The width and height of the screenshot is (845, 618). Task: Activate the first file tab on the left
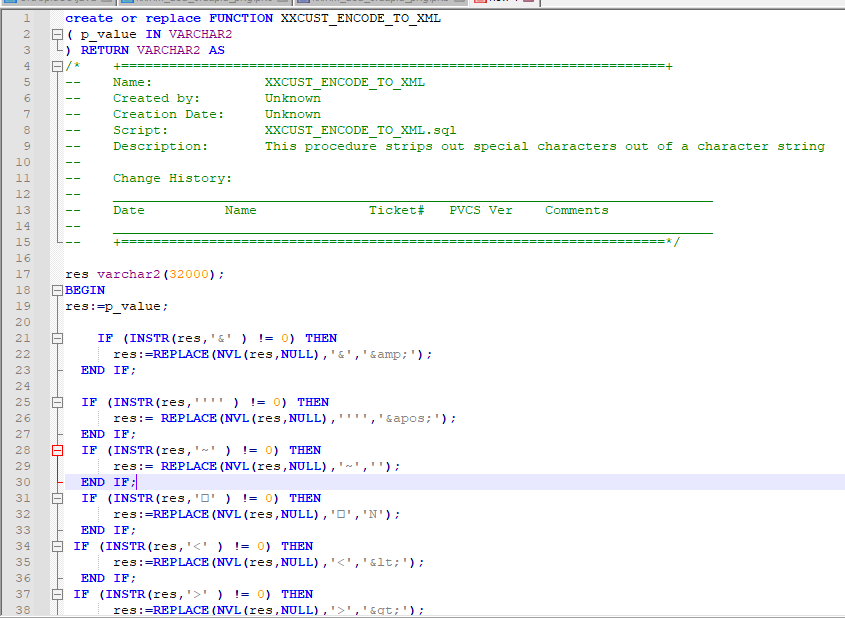[55, 4]
